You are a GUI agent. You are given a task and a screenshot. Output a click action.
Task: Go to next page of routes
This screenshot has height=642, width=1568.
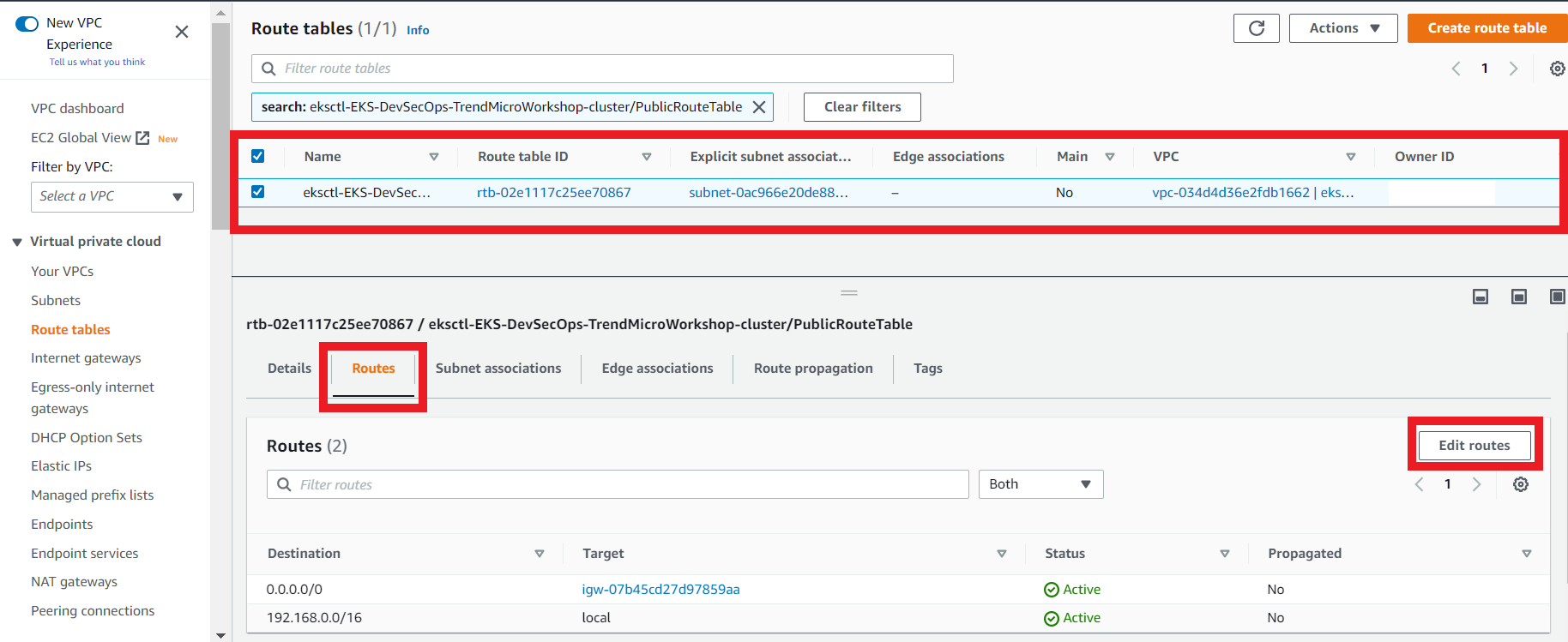click(x=1477, y=484)
